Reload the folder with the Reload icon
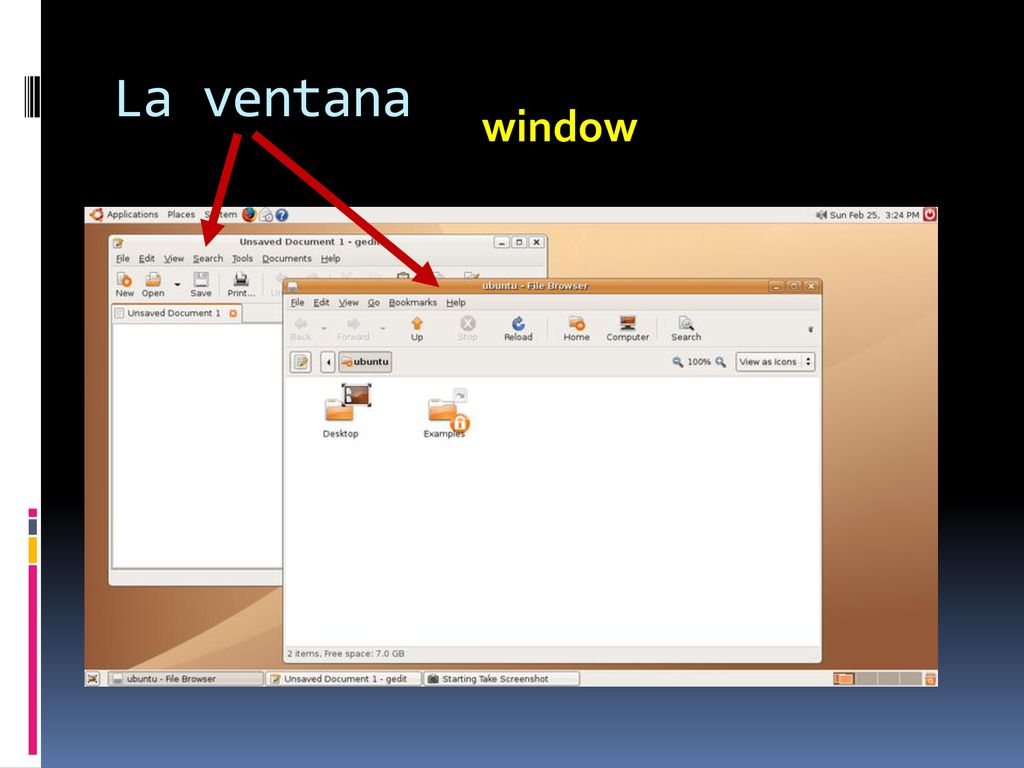The height and width of the screenshot is (768, 1024). pos(518,328)
